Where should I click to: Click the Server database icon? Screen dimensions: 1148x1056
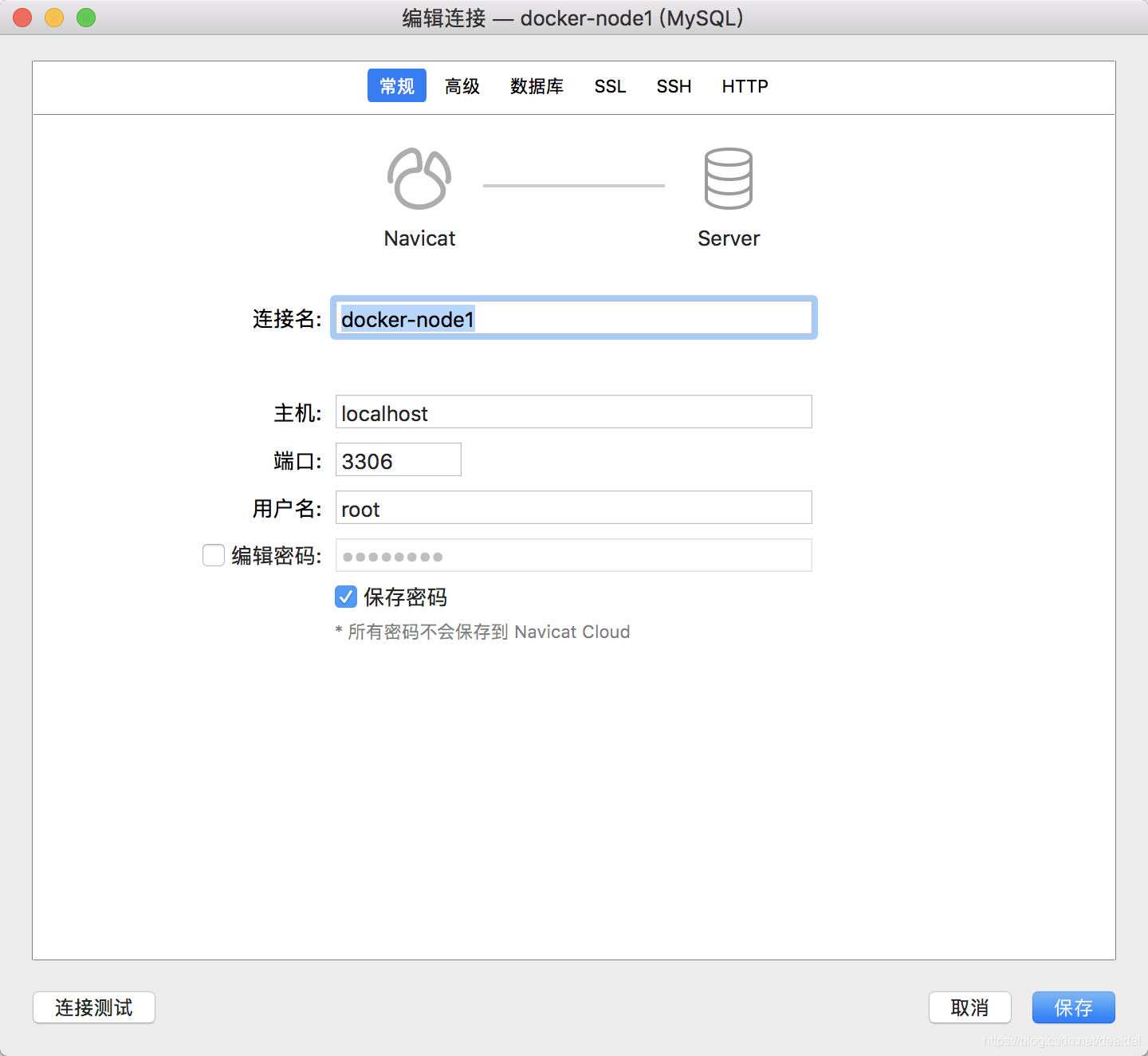(728, 179)
